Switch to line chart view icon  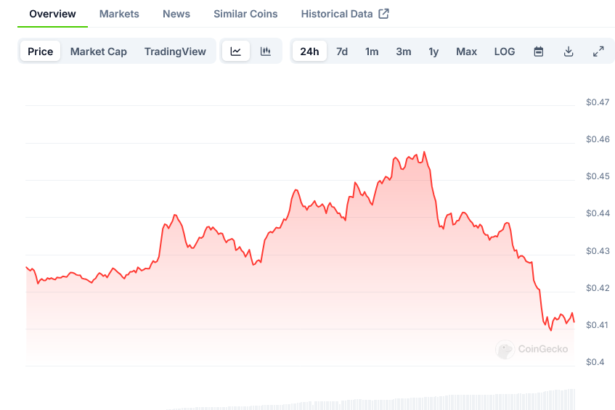coord(235,51)
